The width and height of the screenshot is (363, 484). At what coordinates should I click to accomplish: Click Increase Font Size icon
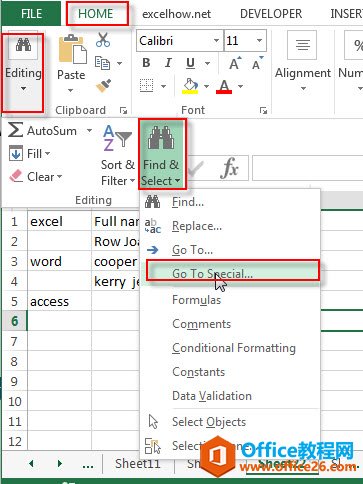(x=235, y=63)
